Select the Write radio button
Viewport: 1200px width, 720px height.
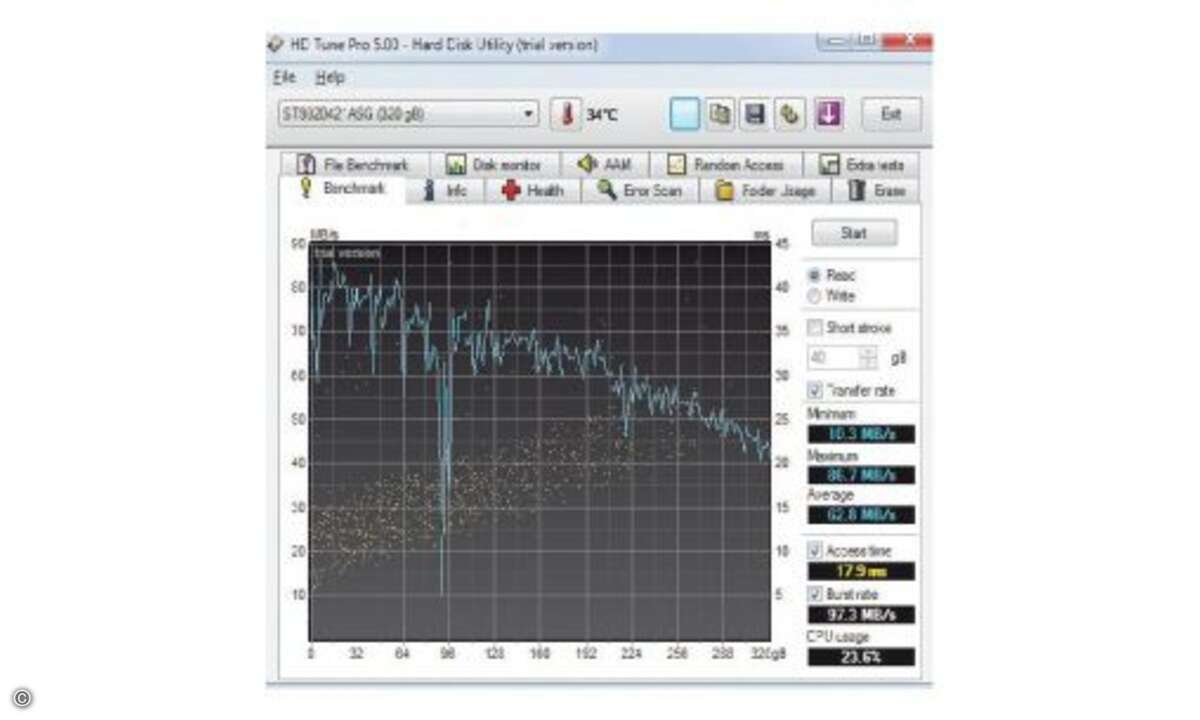[813, 296]
